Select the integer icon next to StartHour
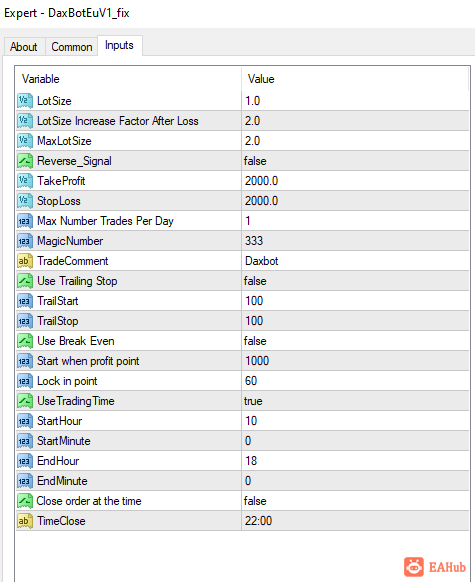 (24, 421)
